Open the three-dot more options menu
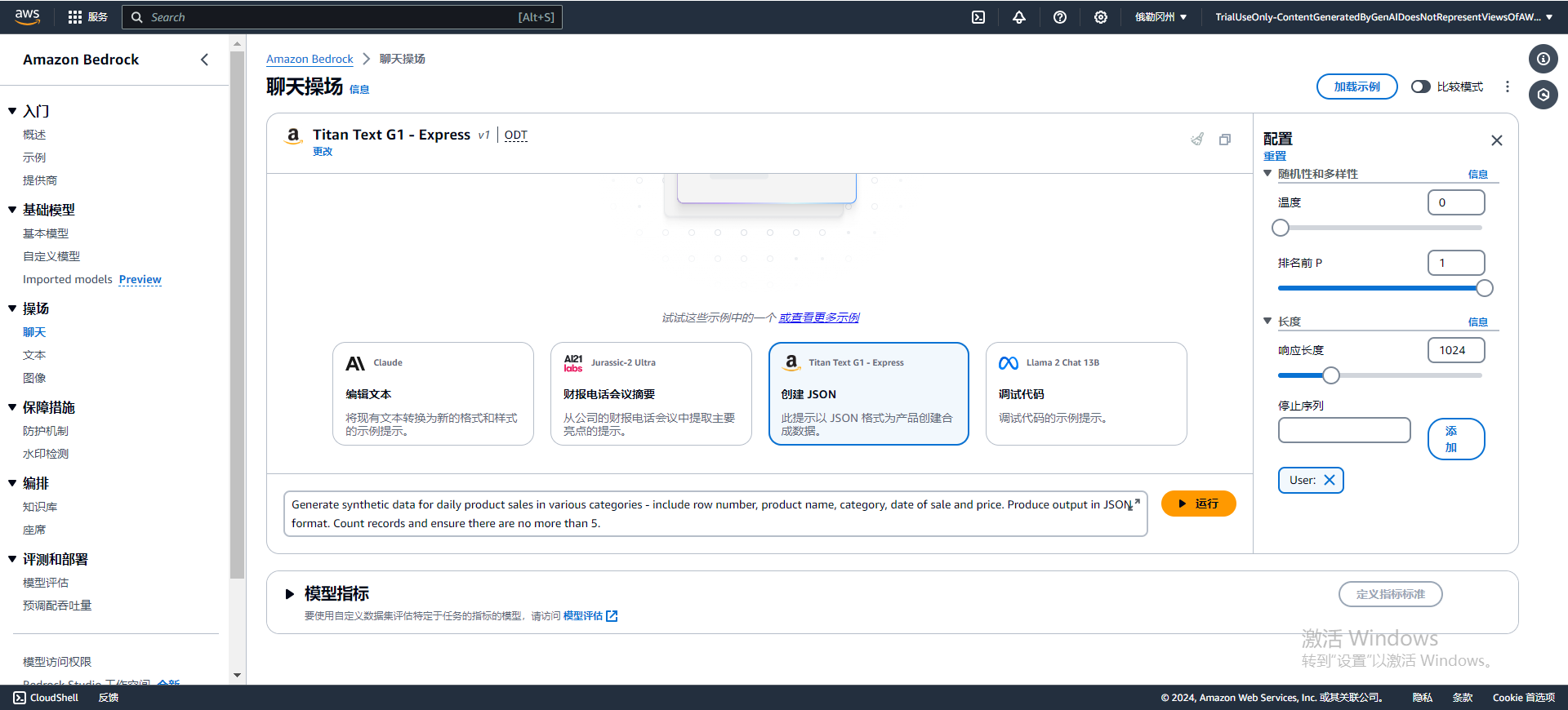Screen dimensions: 1568x710 pyautogui.click(x=1508, y=87)
